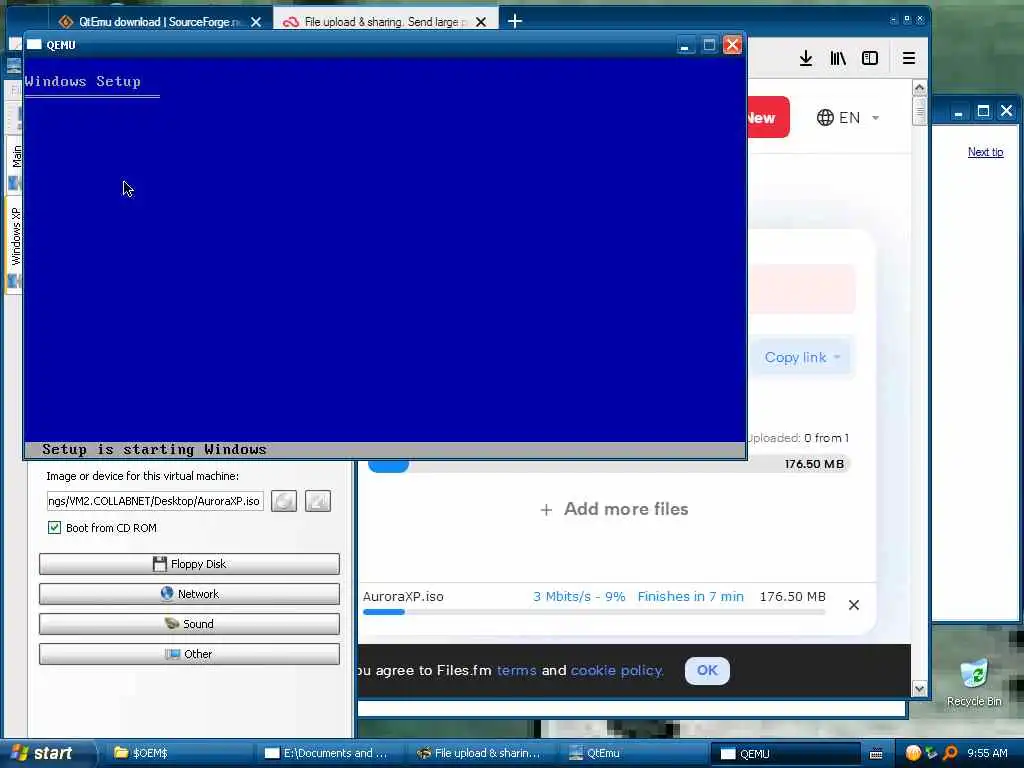Click the magnifier tray icon

[x=950, y=753]
